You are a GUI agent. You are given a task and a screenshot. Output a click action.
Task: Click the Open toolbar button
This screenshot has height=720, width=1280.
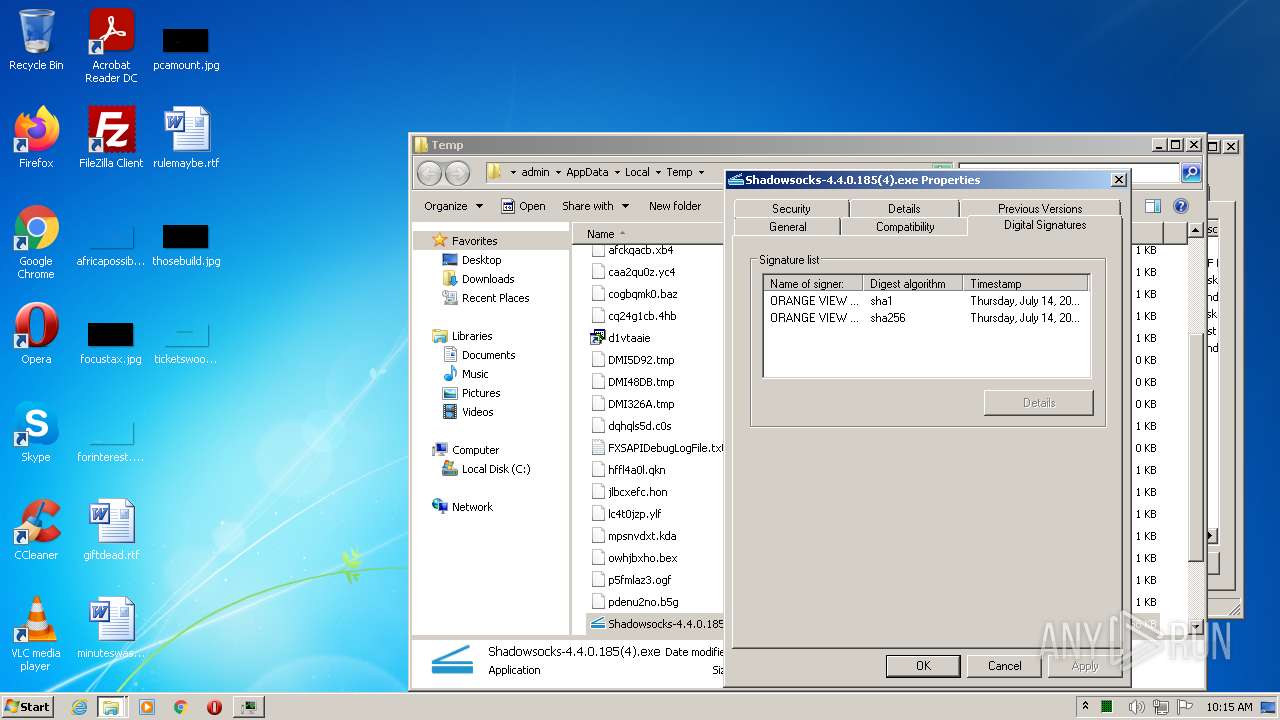(x=523, y=206)
